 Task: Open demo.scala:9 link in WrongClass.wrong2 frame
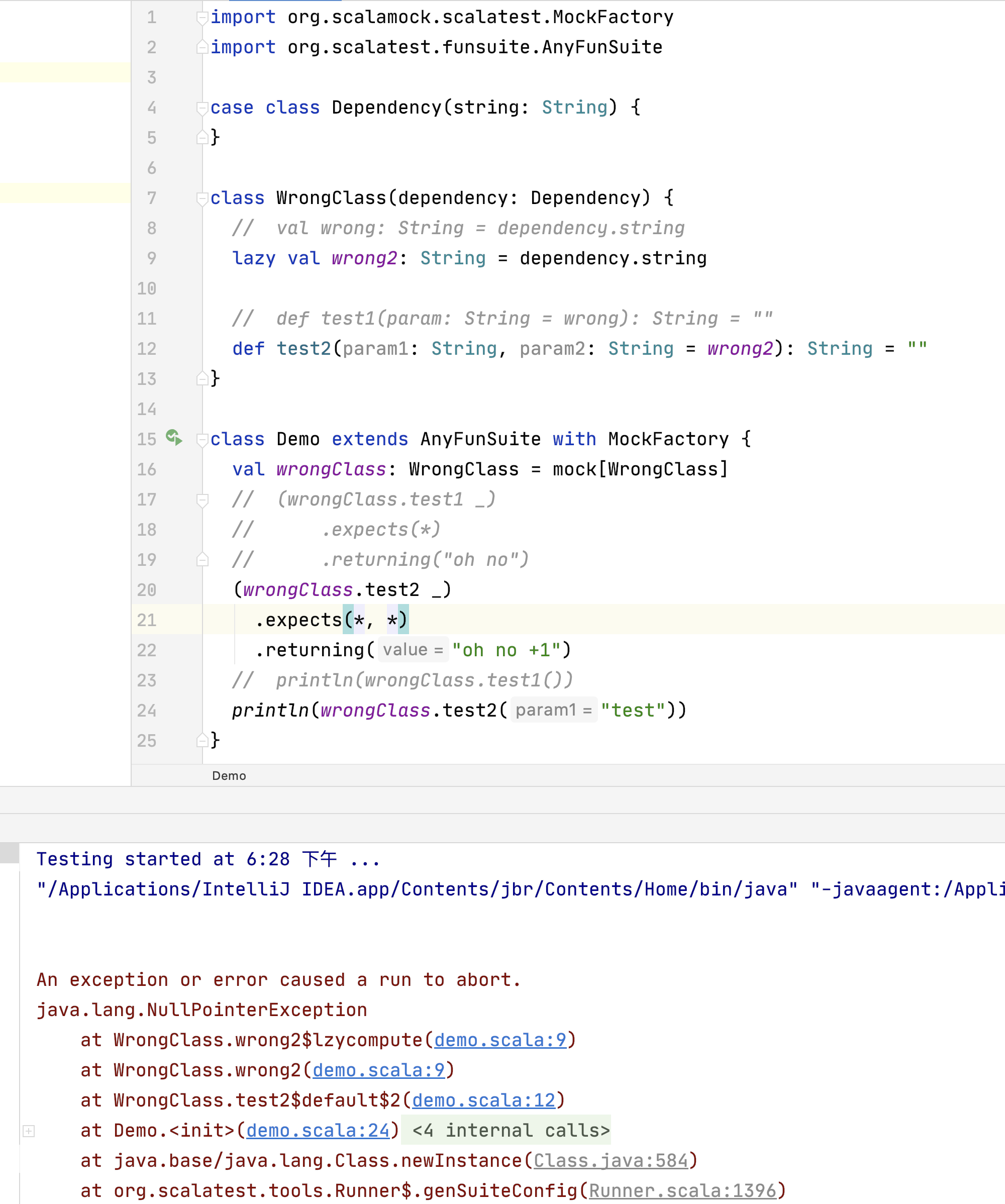pos(378,1070)
